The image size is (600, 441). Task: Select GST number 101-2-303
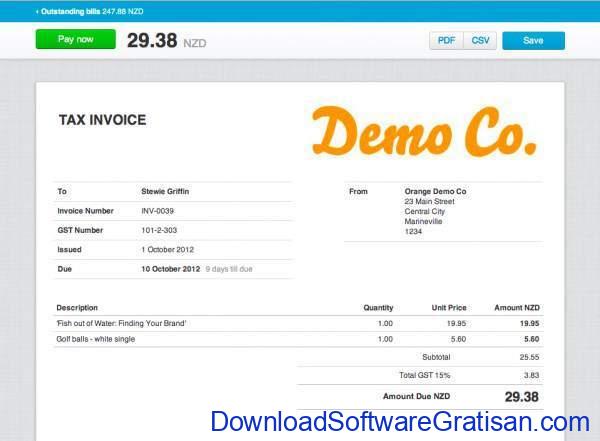159,230
